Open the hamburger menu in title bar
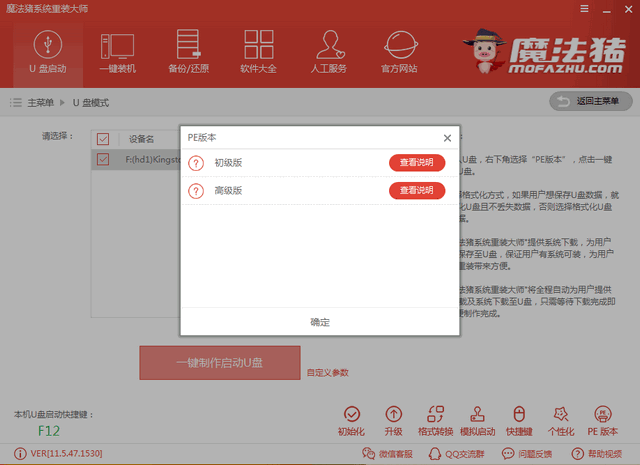Image resolution: width=640 pixels, height=465 pixels. coord(584,9)
